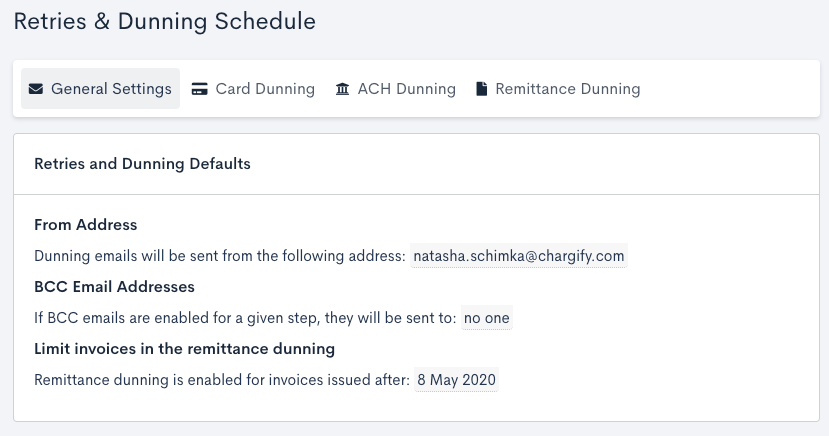Click the BCC Email Addresses heading
The height and width of the screenshot is (436, 829).
[114, 287]
